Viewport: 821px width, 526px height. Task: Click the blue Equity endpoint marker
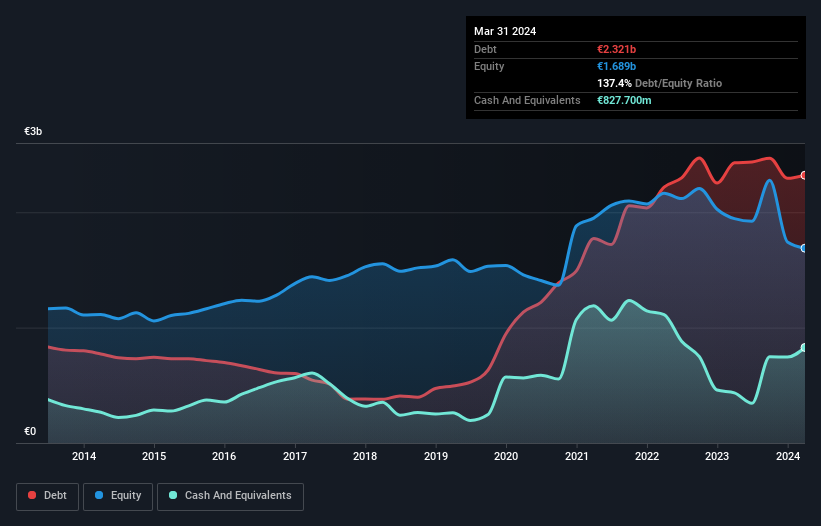[804, 248]
